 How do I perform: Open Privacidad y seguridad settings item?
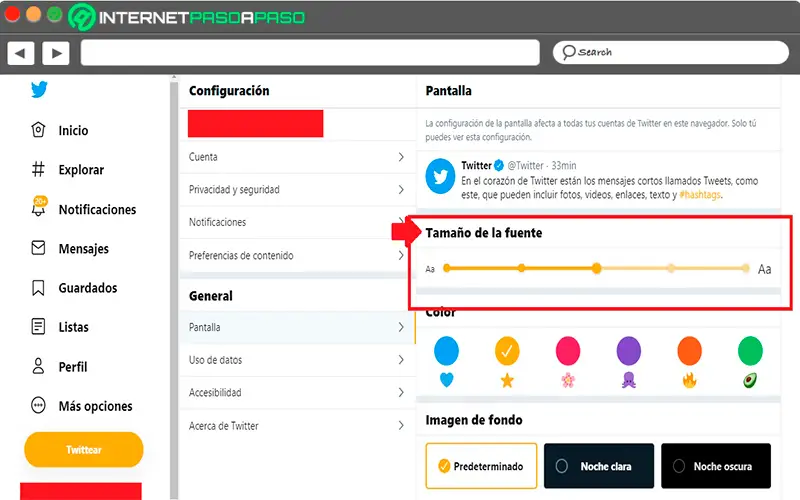tap(297, 190)
